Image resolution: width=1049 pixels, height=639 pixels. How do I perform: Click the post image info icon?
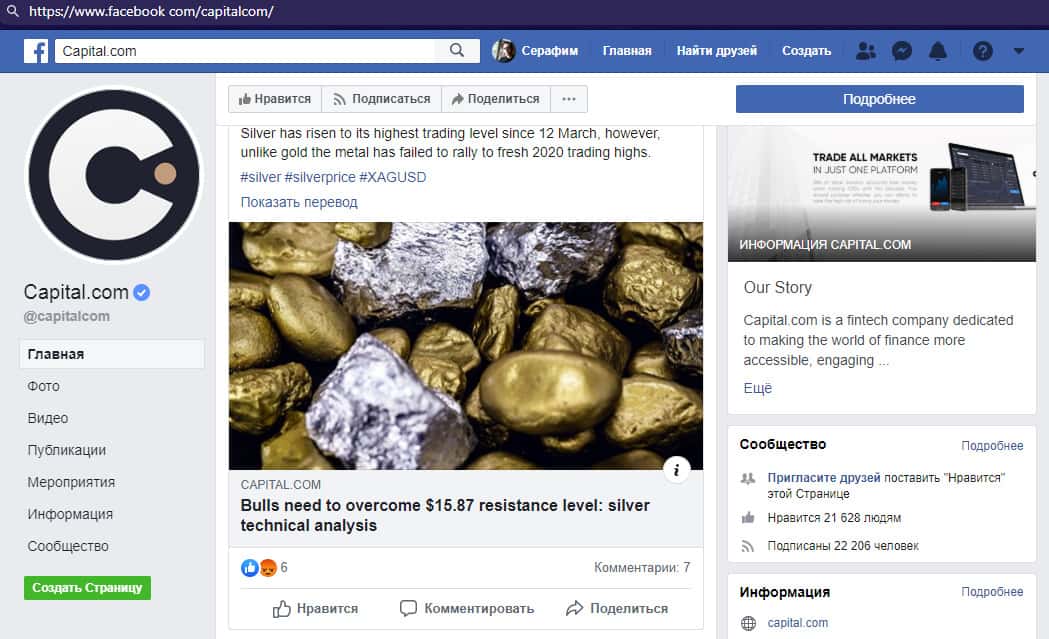676,470
